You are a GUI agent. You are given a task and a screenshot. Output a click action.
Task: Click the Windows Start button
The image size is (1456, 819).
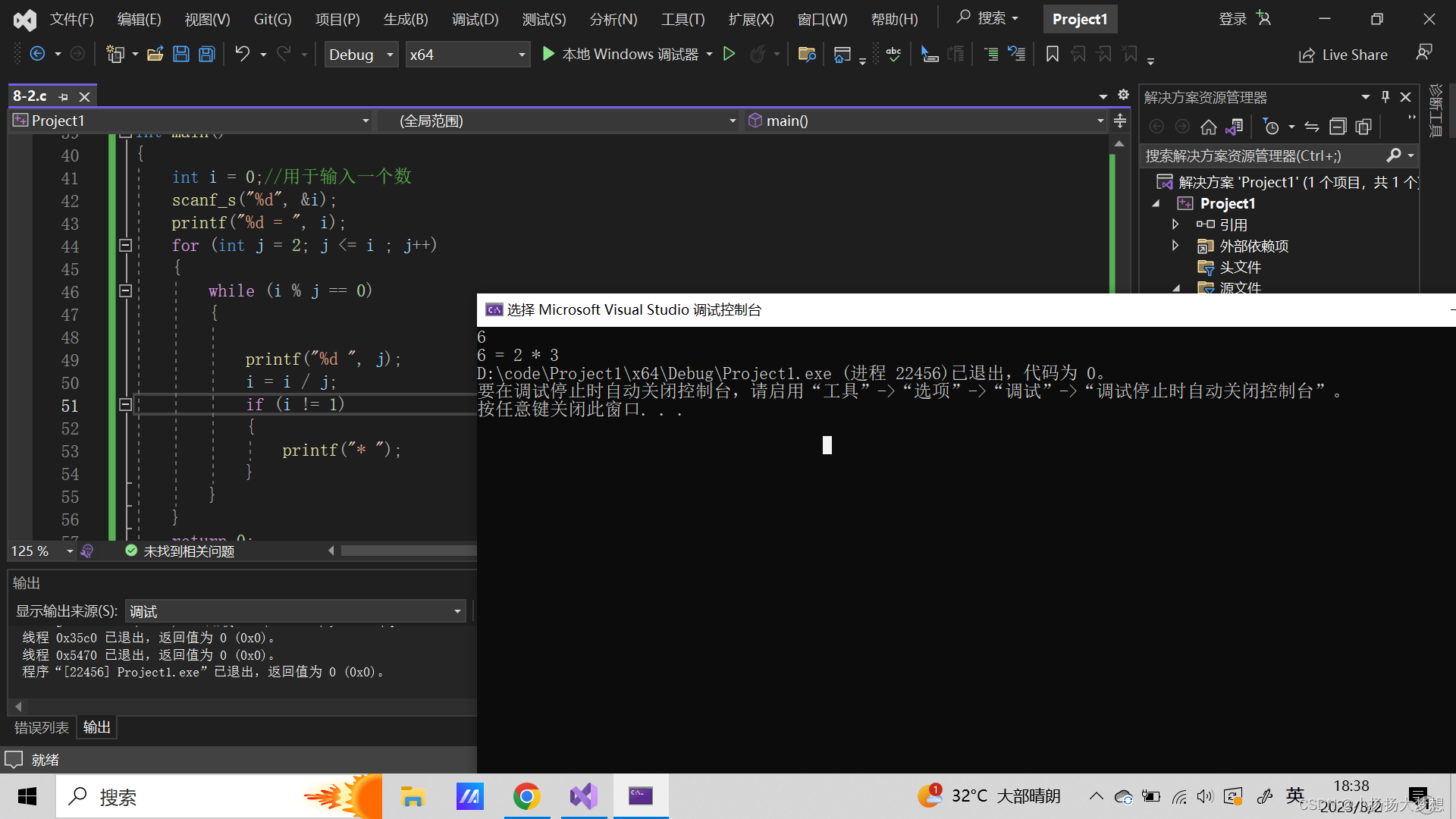[27, 796]
